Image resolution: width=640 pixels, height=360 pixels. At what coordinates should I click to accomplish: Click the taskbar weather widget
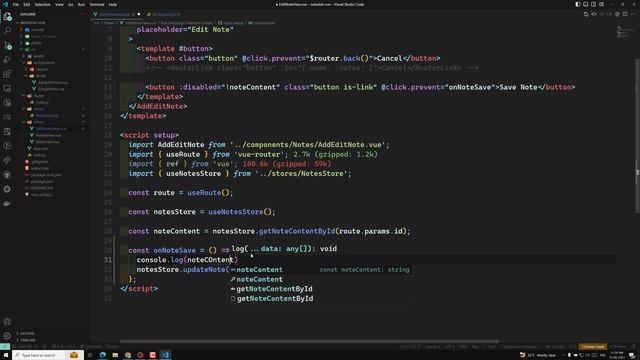(x=538, y=355)
